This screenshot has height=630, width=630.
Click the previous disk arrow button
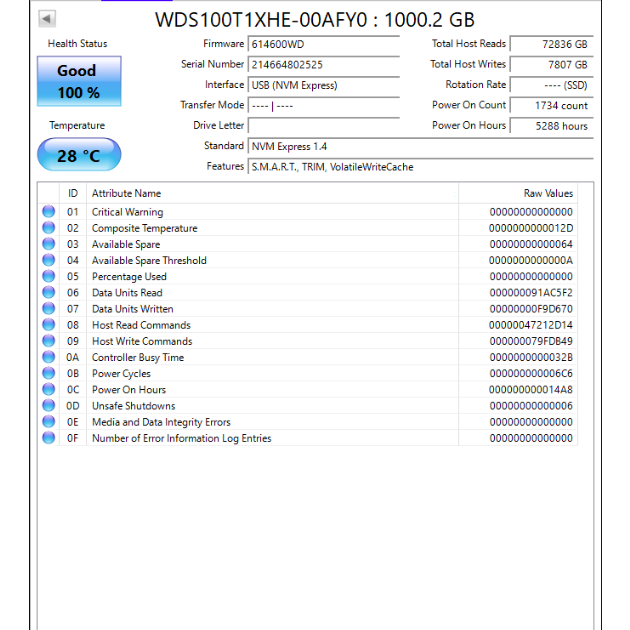47,18
